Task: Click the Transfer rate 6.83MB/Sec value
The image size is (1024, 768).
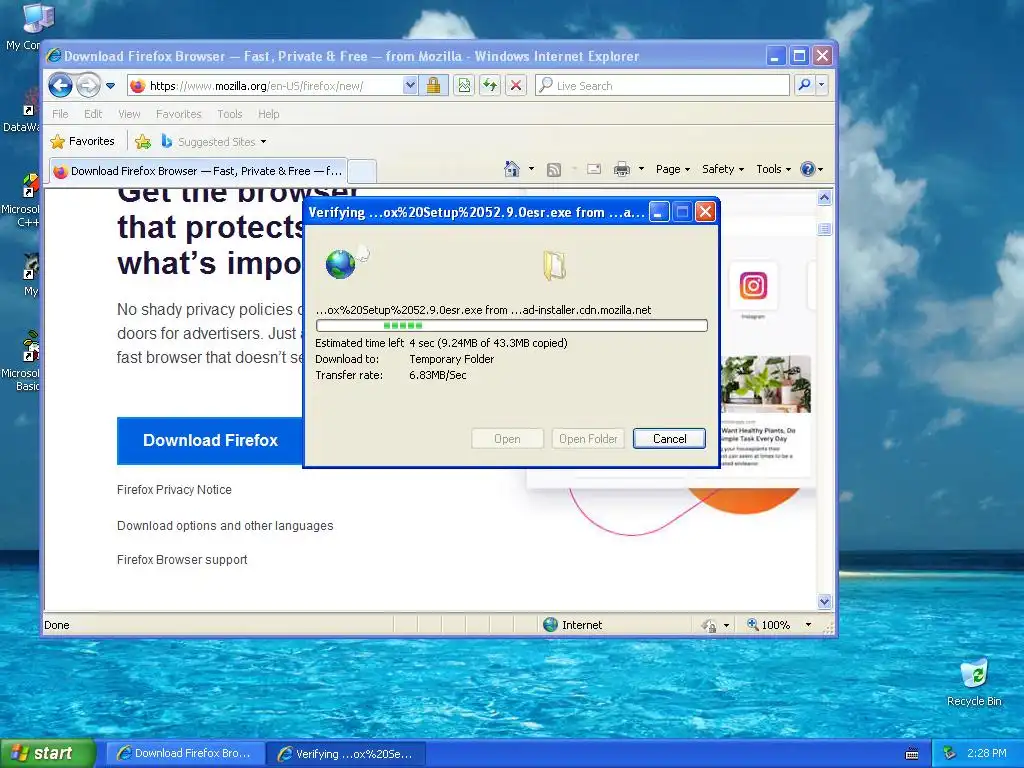Action: [x=438, y=375]
